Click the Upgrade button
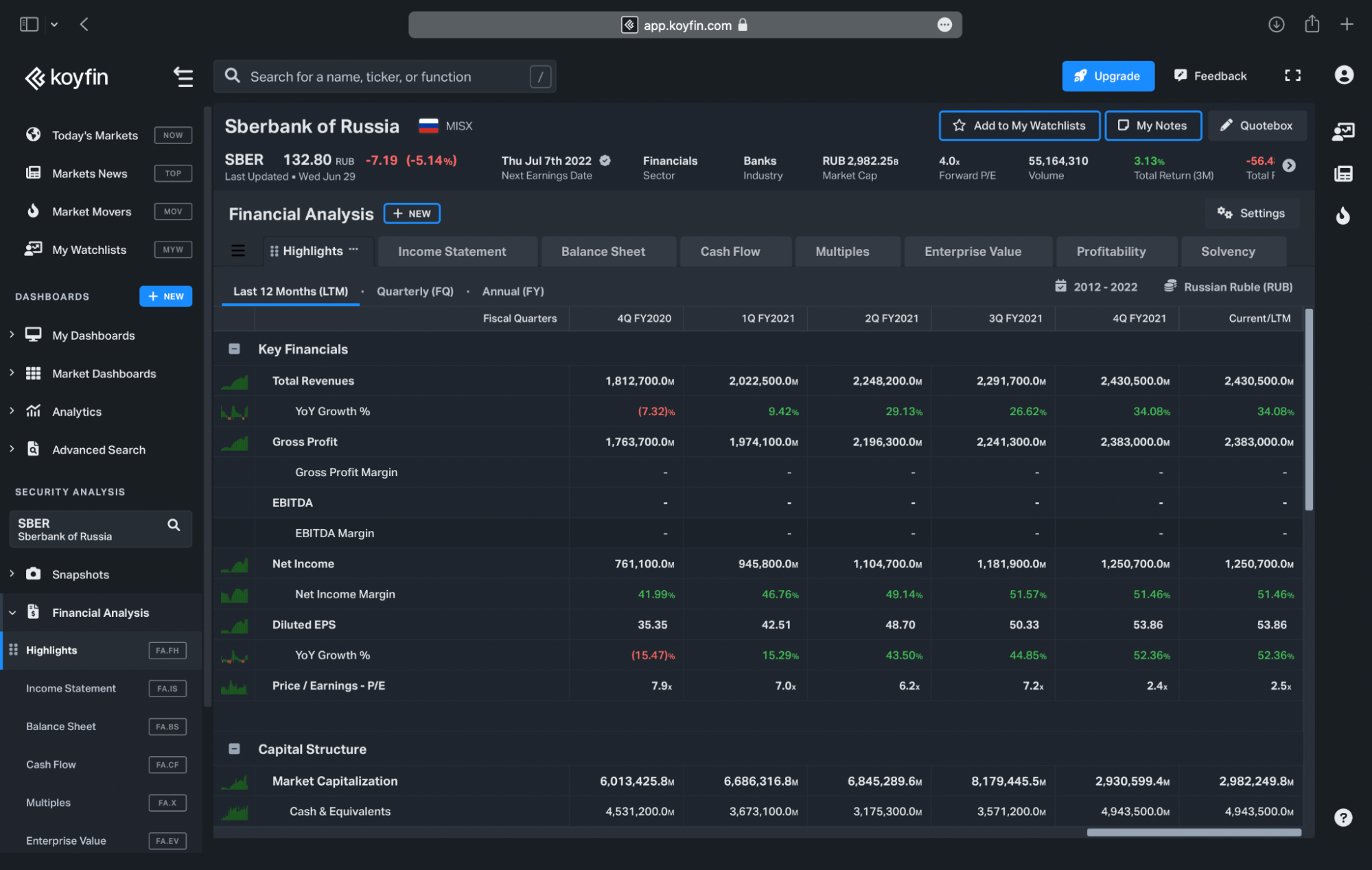Viewport: 1372px width, 870px height. tap(1108, 76)
